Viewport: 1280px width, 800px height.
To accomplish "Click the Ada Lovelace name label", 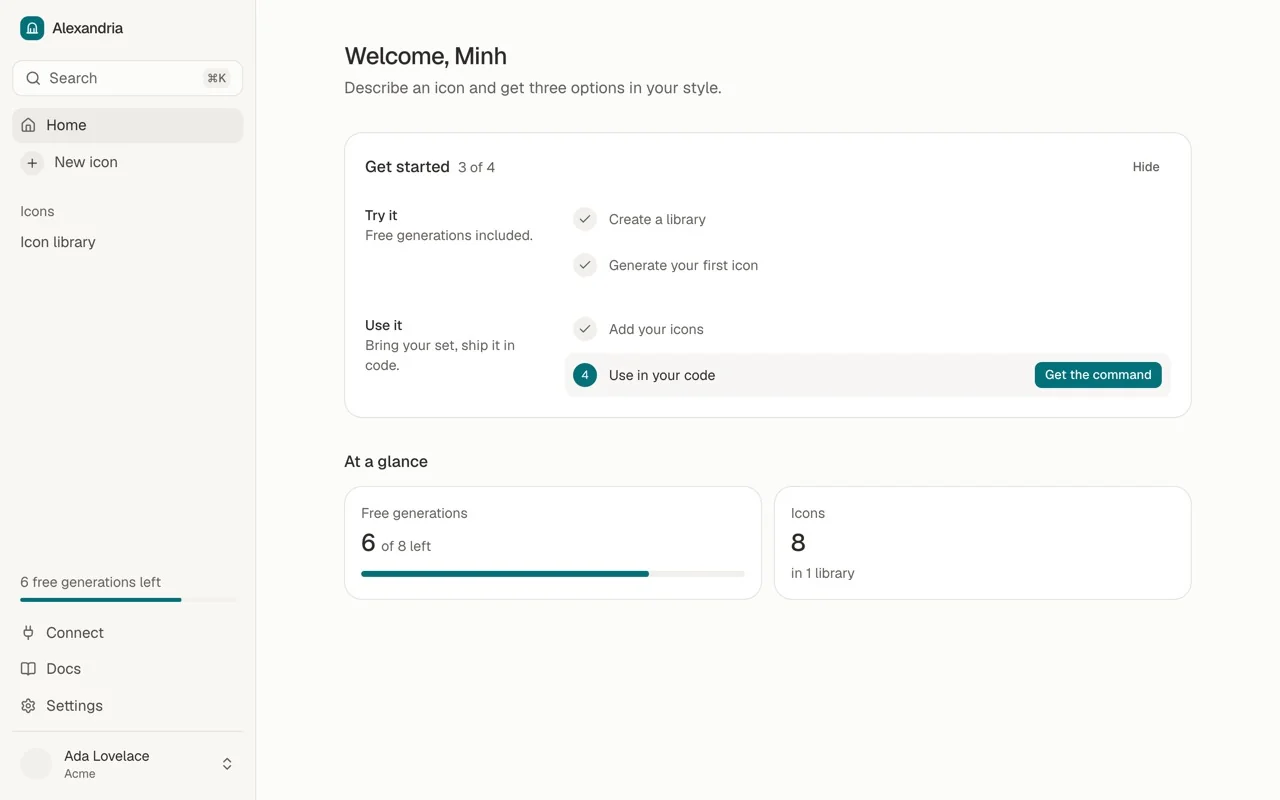I will click(x=107, y=756).
